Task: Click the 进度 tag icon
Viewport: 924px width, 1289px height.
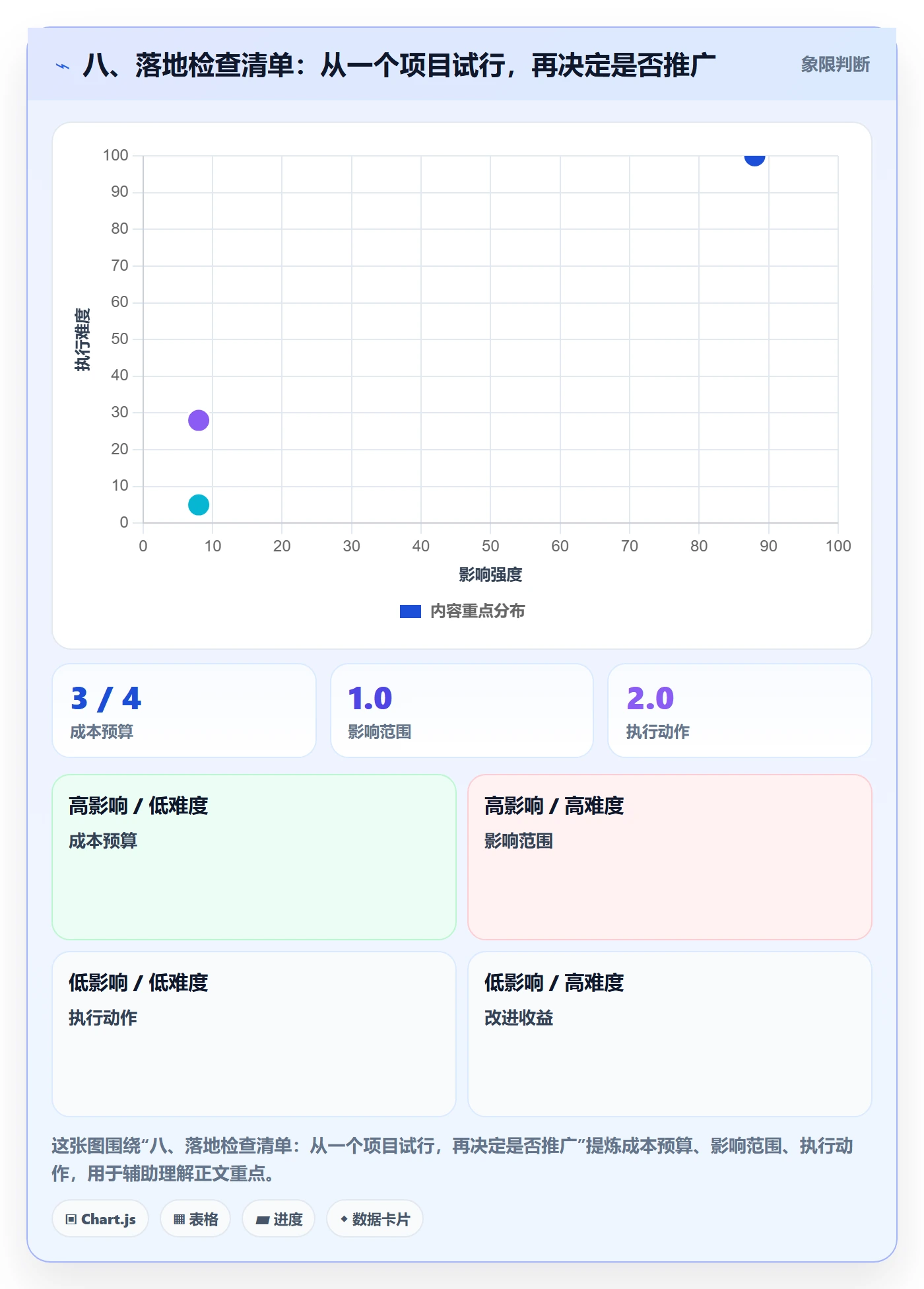Action: click(262, 1220)
